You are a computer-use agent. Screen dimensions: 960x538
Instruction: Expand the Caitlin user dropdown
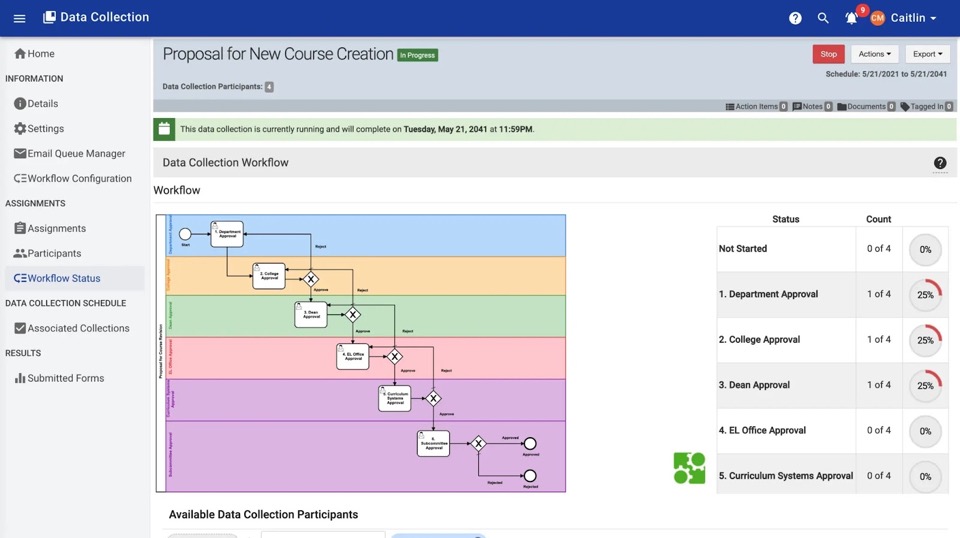pyautogui.click(x=913, y=18)
